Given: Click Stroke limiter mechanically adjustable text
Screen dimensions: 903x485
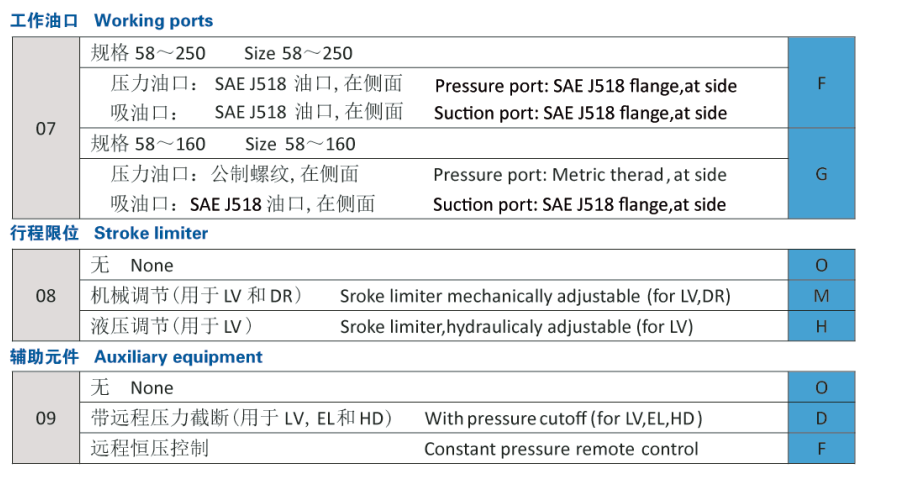Looking at the screenshot, I should coord(535,296).
